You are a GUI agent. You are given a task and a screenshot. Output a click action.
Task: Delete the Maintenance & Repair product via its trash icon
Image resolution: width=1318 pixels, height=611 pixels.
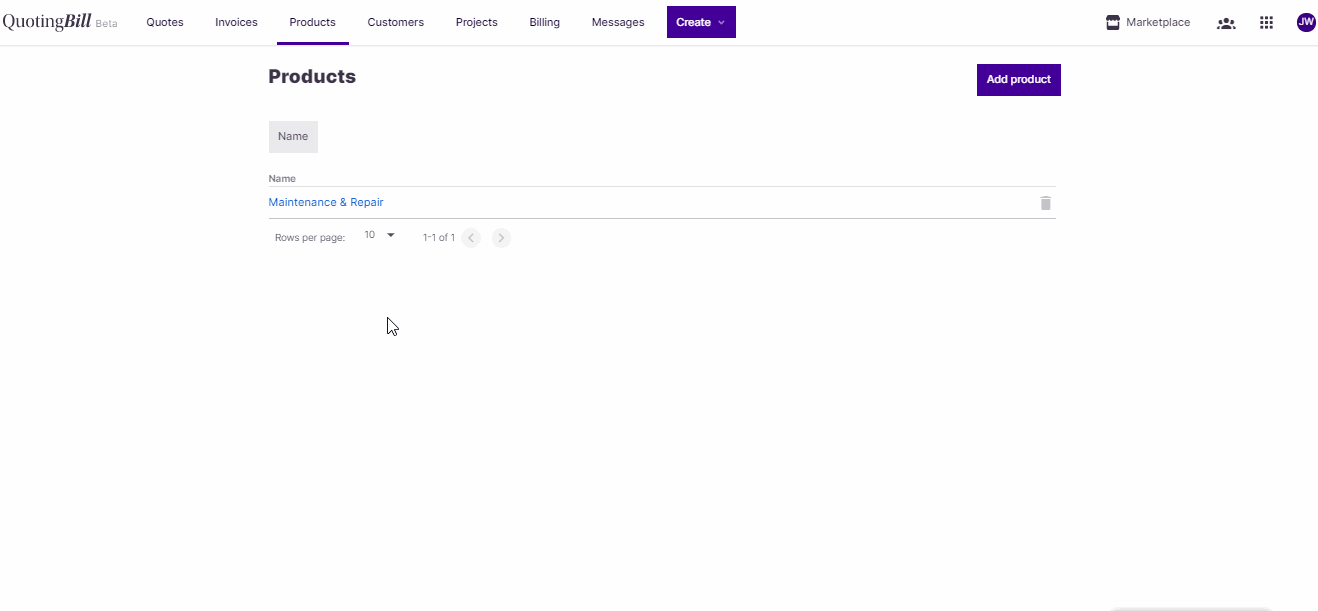[1045, 203]
